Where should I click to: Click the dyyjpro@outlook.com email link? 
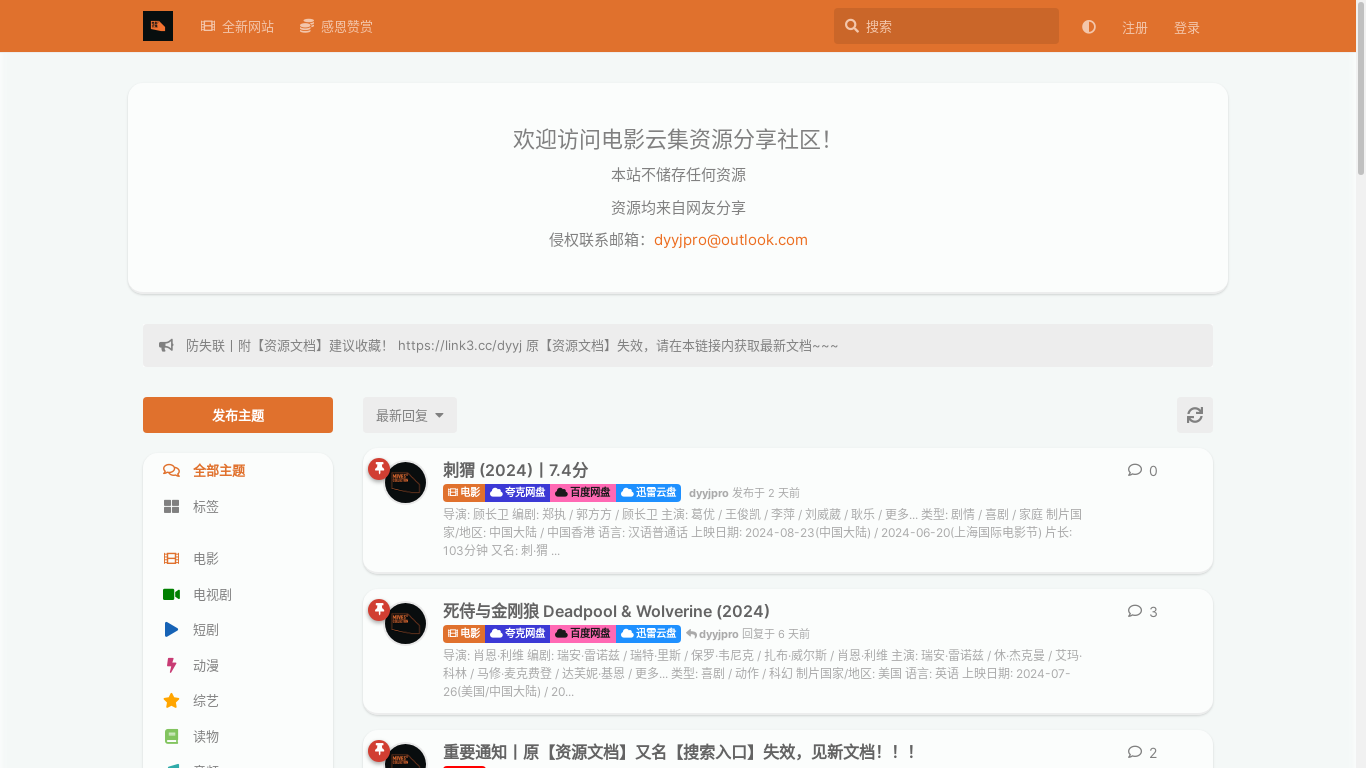pos(731,240)
